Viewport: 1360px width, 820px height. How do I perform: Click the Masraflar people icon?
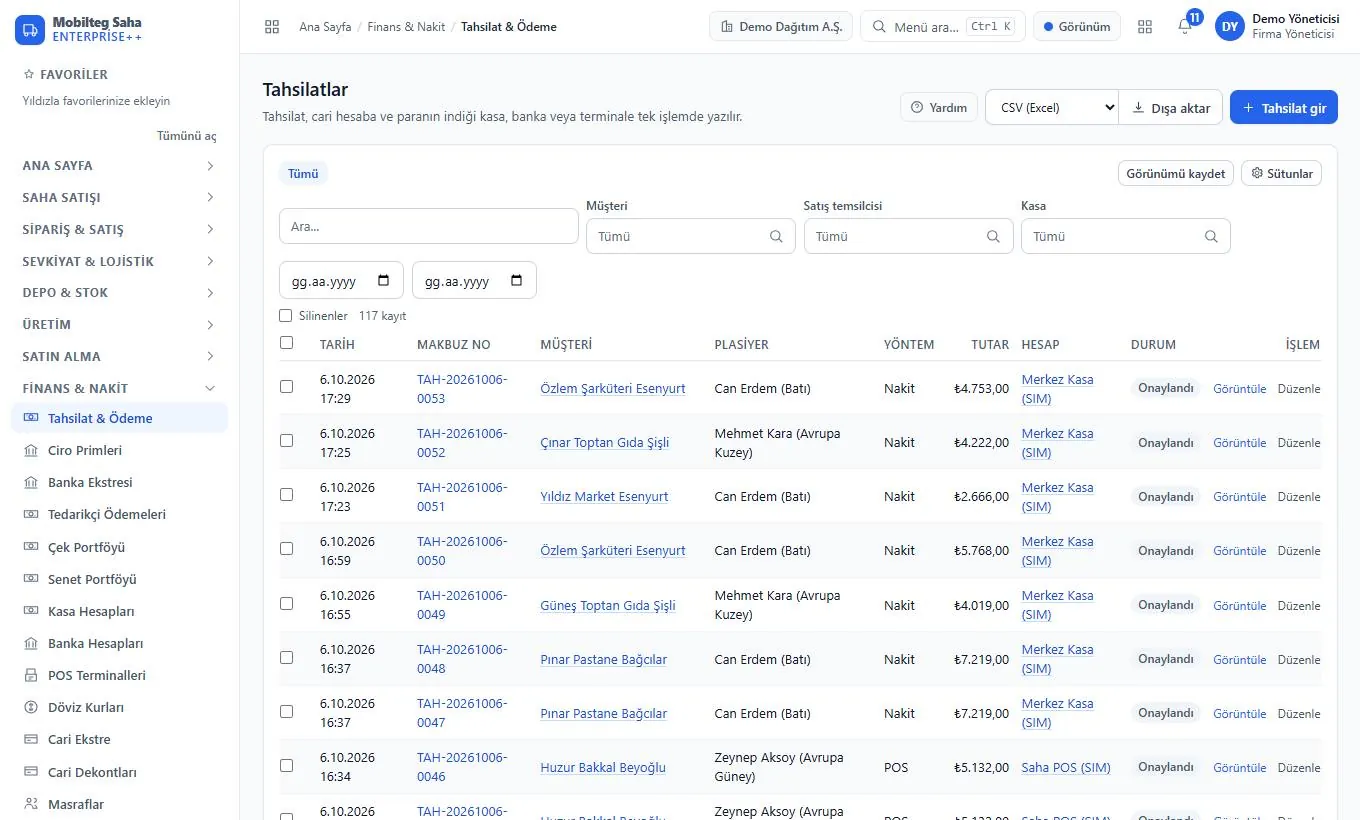tap(30, 805)
